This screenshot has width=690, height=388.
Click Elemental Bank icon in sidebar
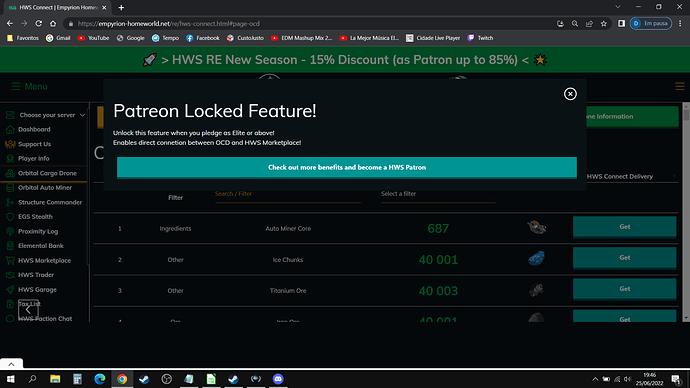(x=10, y=246)
